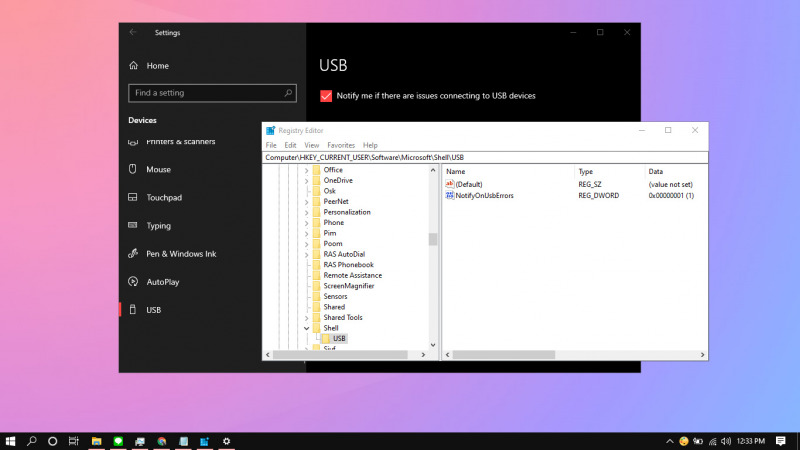
Task: Select the (Default) string value icon
Action: coord(450,184)
